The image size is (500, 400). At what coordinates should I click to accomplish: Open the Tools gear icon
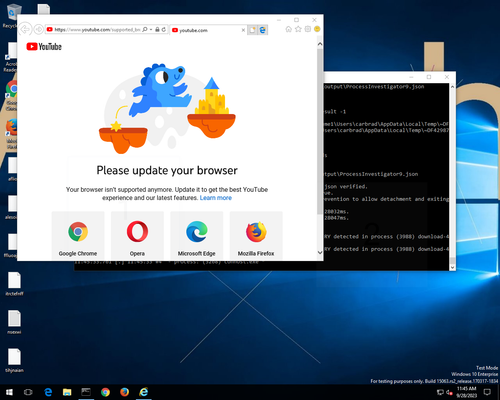[x=308, y=29]
